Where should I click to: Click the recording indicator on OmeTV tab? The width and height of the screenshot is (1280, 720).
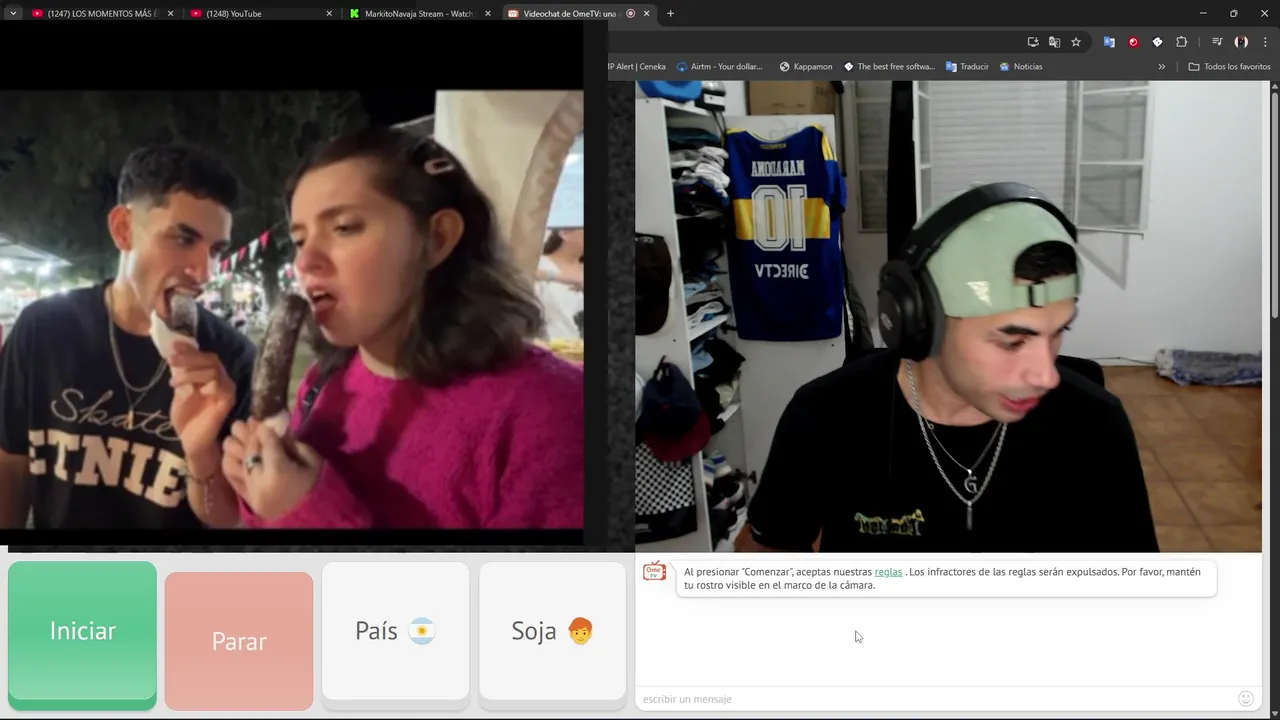630,13
